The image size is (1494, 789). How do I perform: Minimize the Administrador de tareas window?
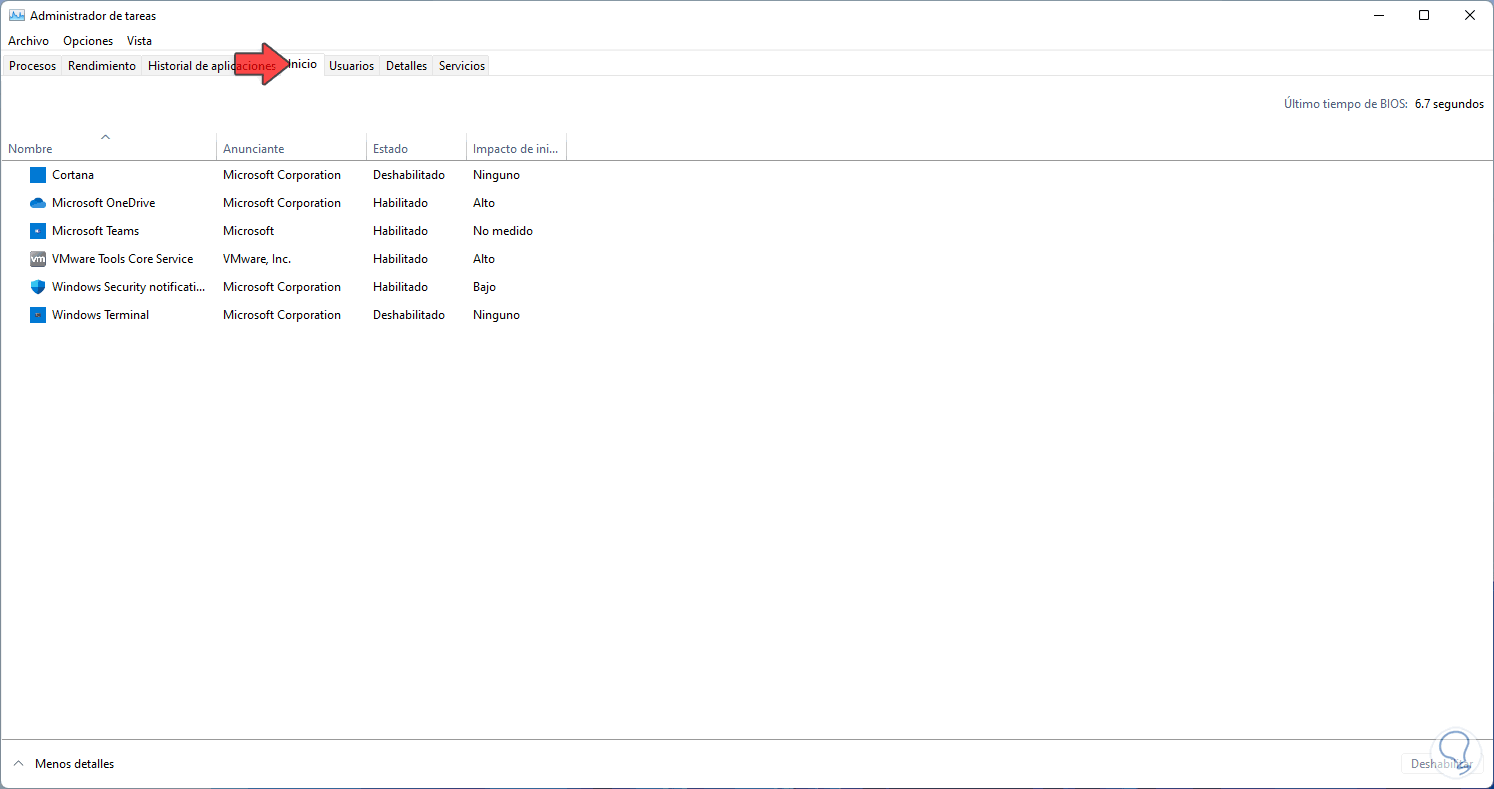(x=1379, y=15)
